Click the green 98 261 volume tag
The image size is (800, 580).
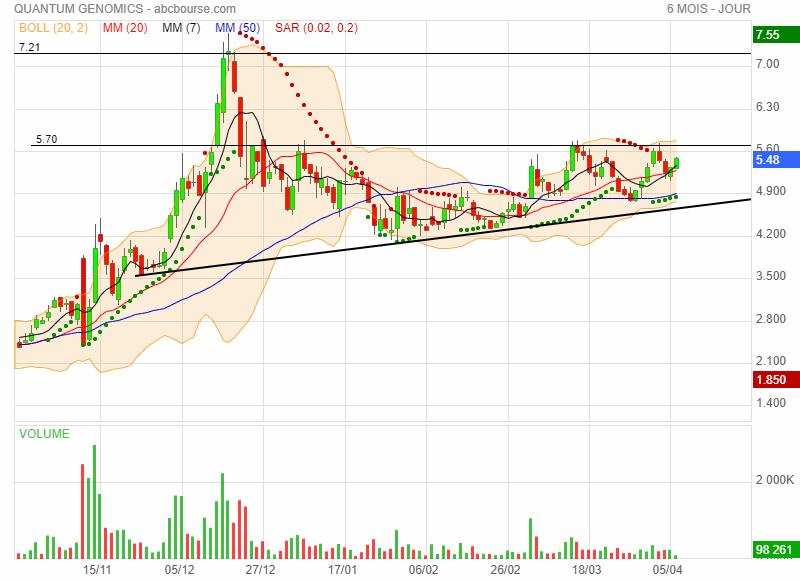click(775, 549)
